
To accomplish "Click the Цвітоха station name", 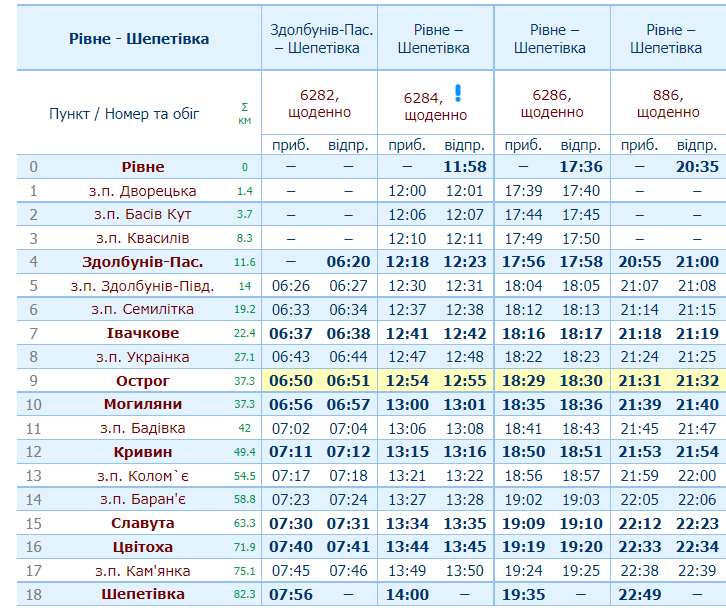I will [x=143, y=547].
